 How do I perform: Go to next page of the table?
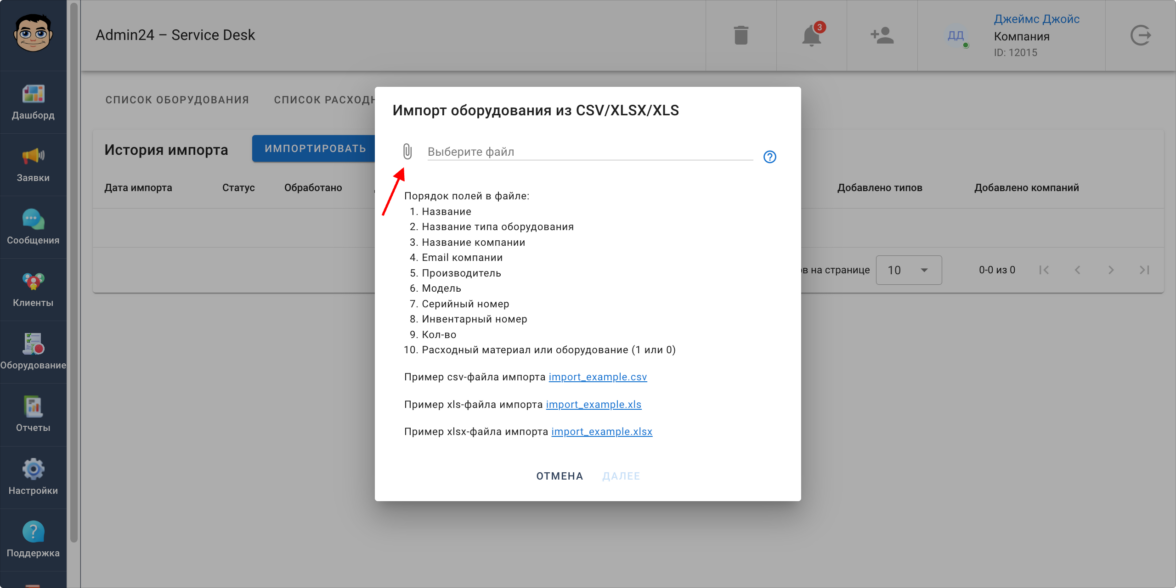[x=1111, y=270]
